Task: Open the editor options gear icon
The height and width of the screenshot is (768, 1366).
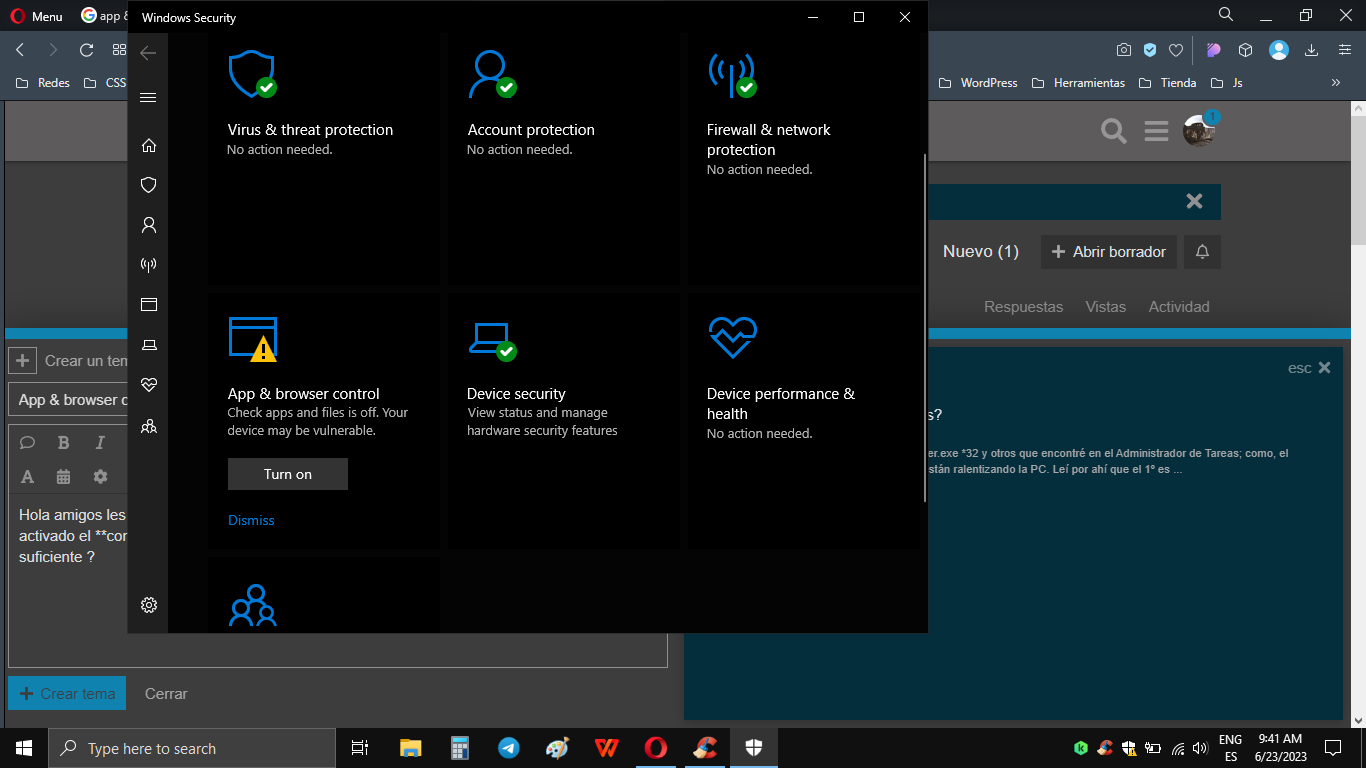Action: click(x=100, y=477)
